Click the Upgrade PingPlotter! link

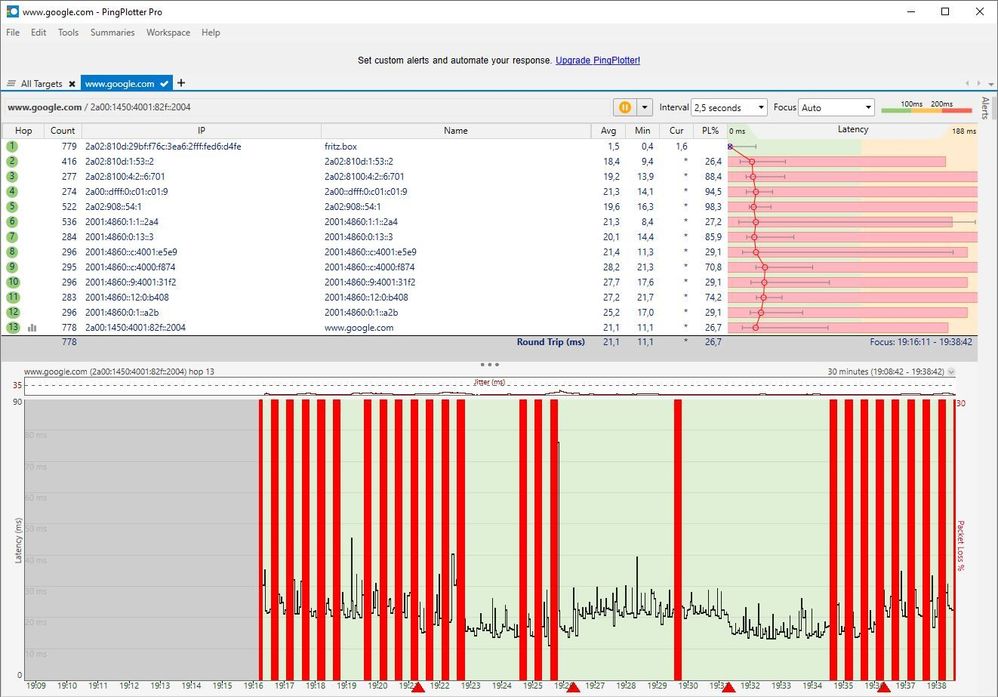pos(597,61)
